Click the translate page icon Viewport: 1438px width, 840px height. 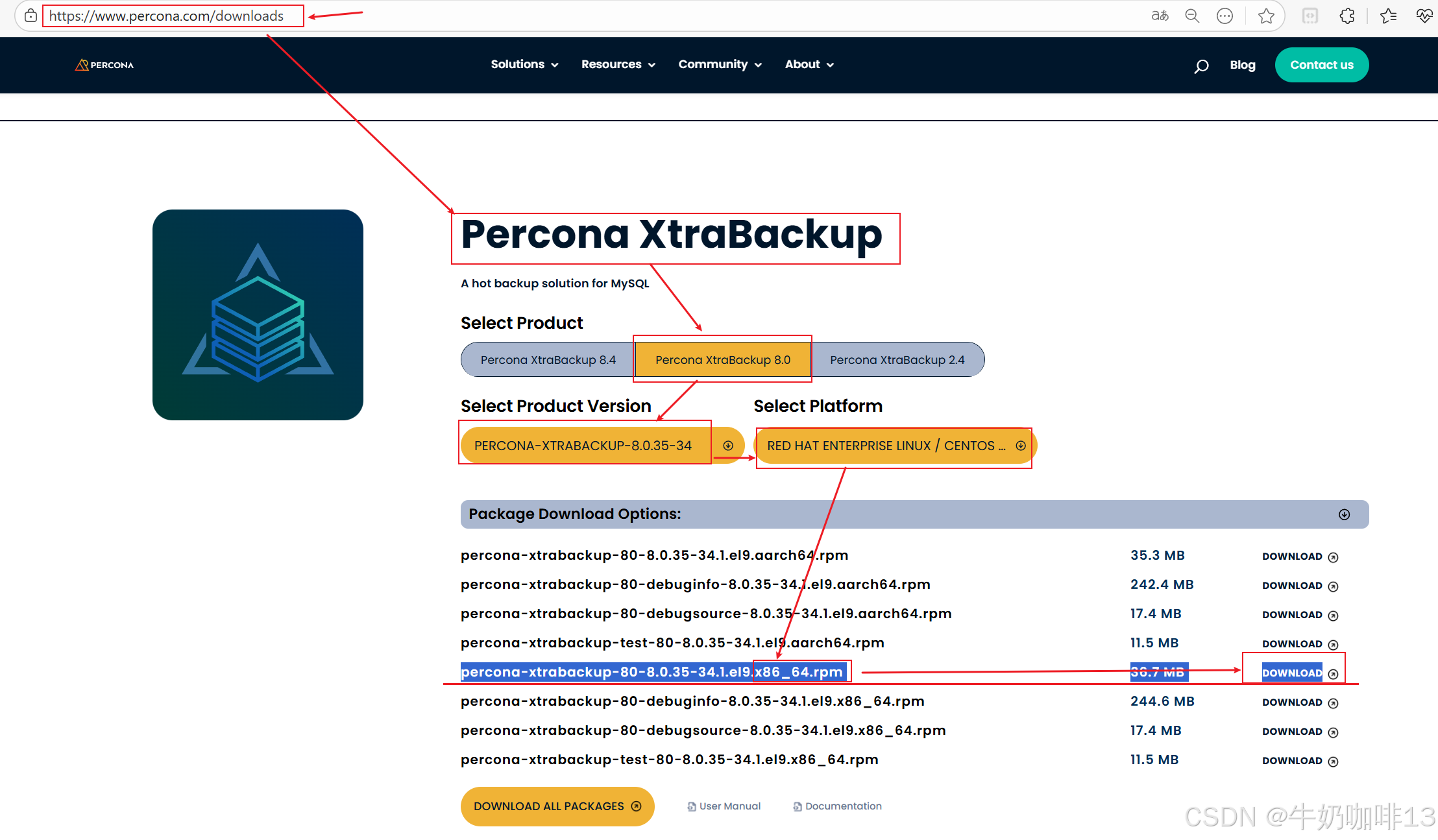1160,16
